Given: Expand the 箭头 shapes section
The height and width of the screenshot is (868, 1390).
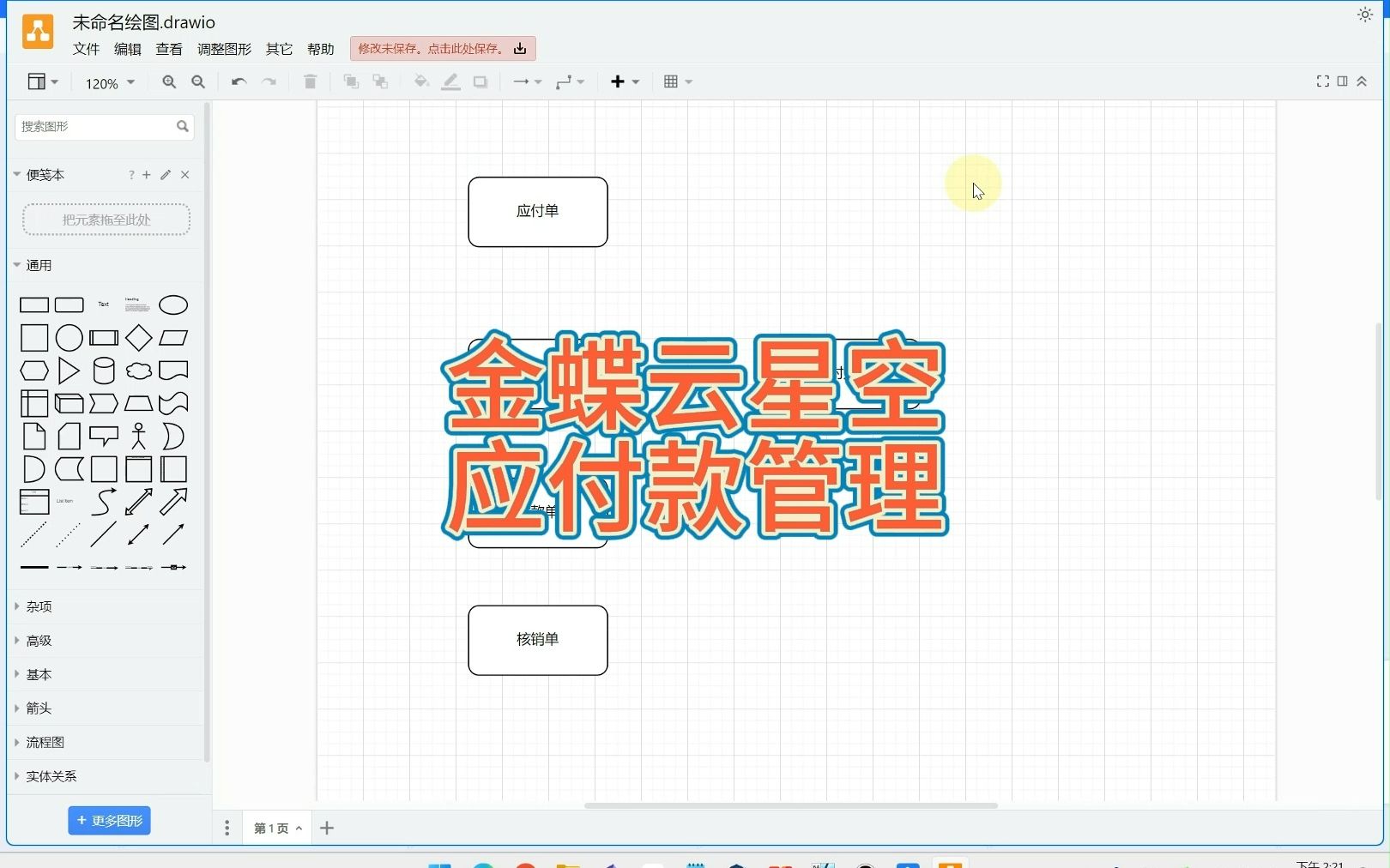Looking at the screenshot, I should [x=38, y=708].
